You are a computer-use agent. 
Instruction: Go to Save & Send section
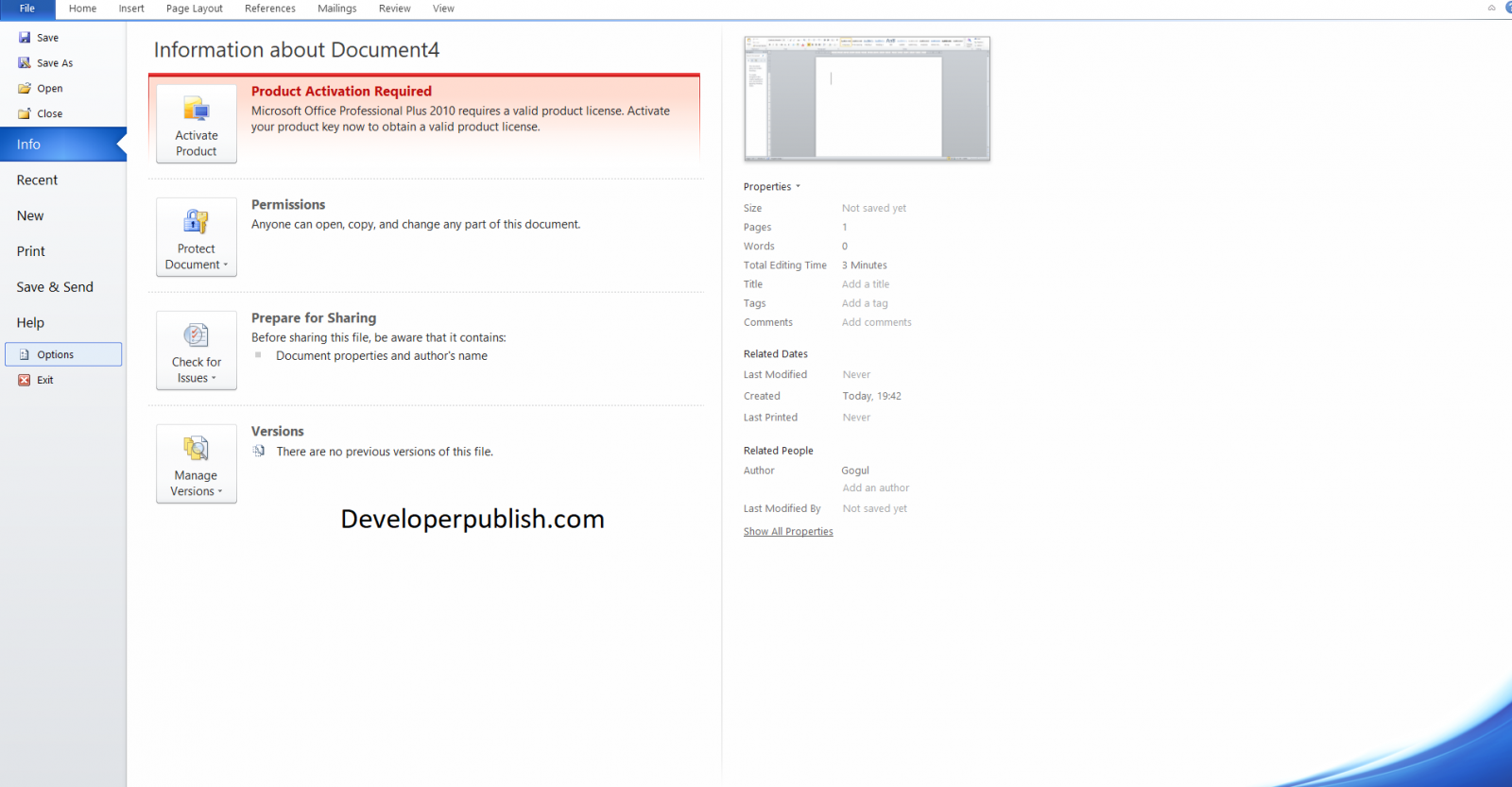(x=55, y=287)
